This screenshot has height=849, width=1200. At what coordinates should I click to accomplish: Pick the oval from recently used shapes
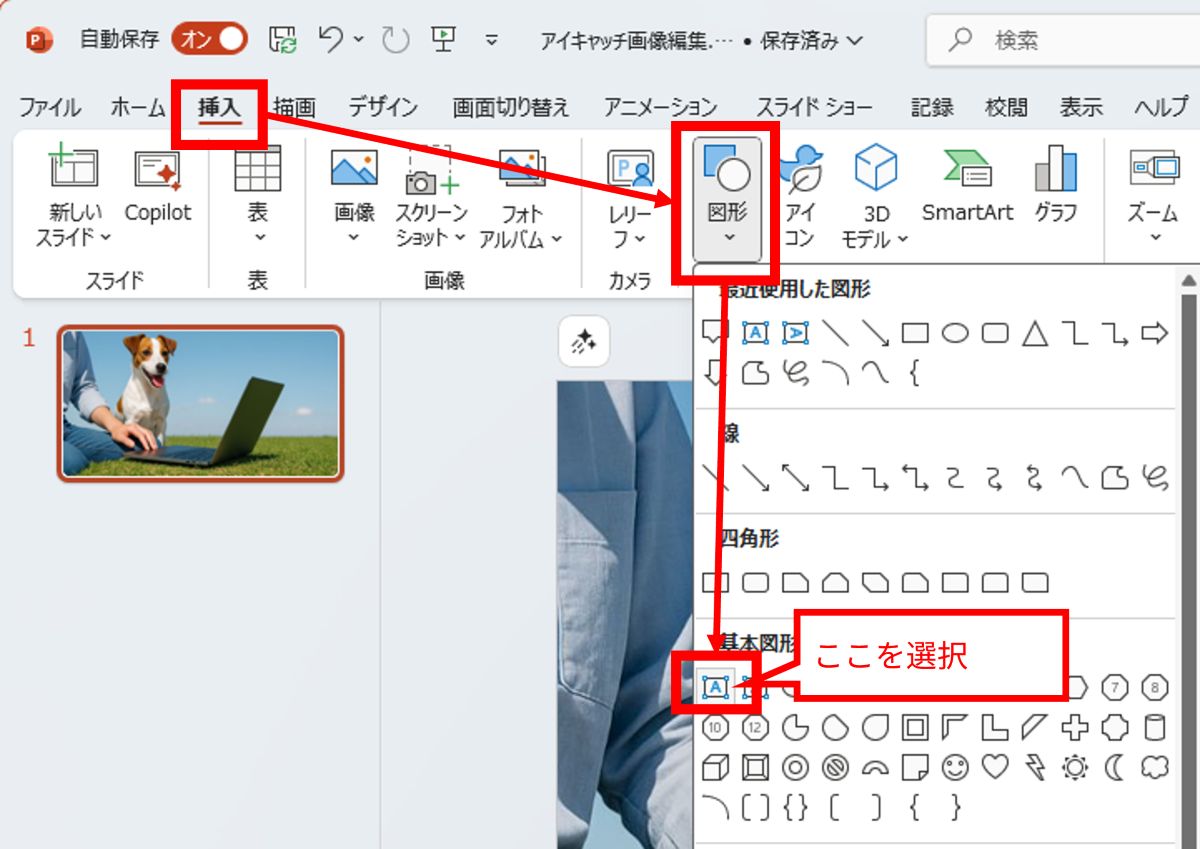(x=955, y=333)
